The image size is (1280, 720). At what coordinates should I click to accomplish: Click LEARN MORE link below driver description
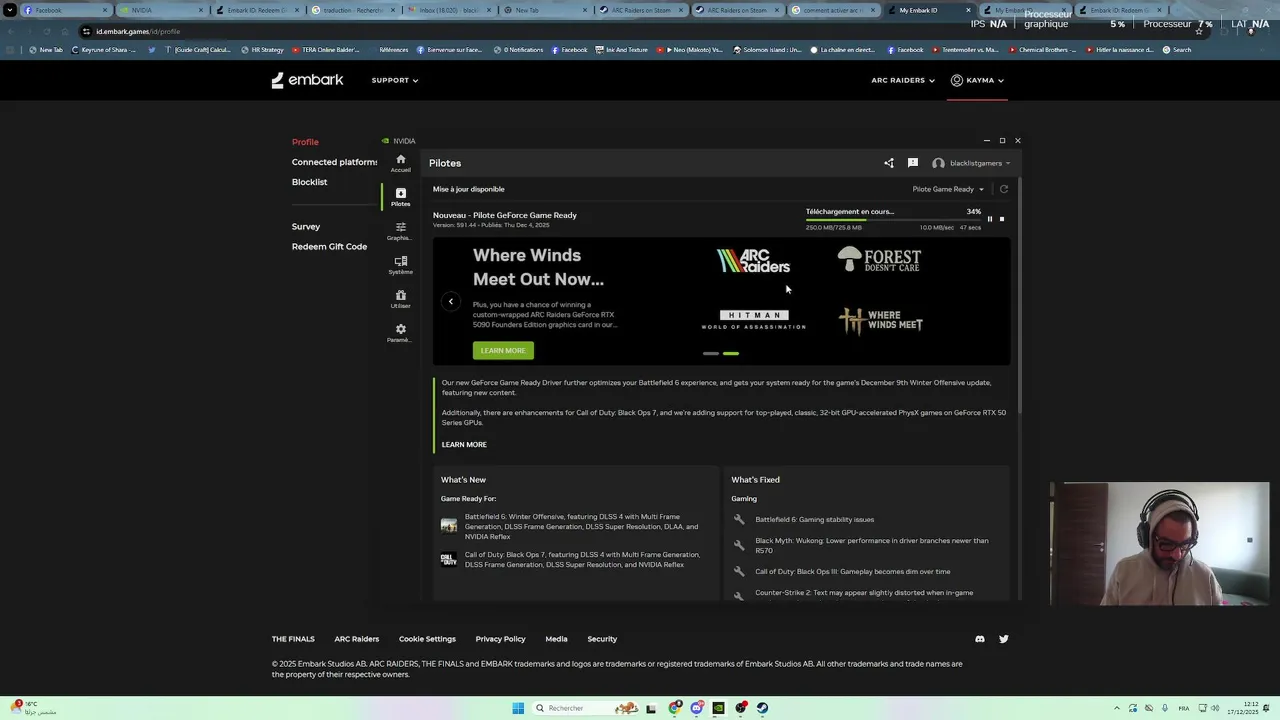(464, 445)
